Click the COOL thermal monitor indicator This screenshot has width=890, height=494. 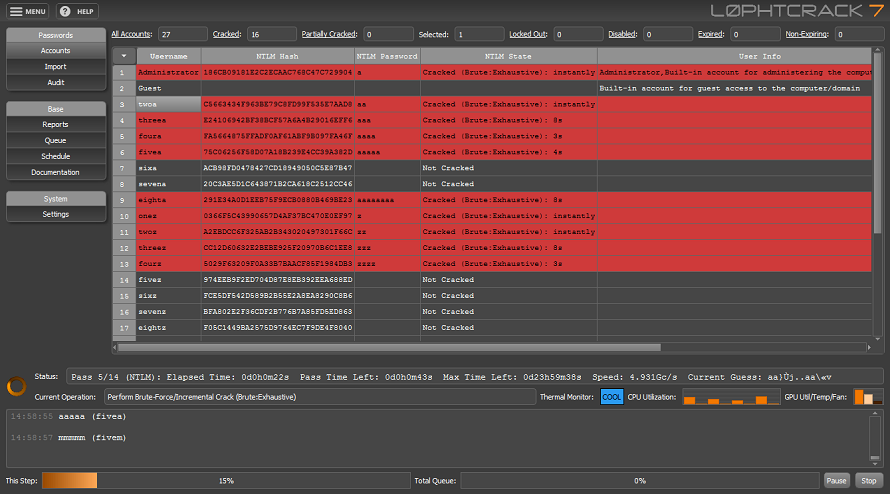tap(611, 397)
